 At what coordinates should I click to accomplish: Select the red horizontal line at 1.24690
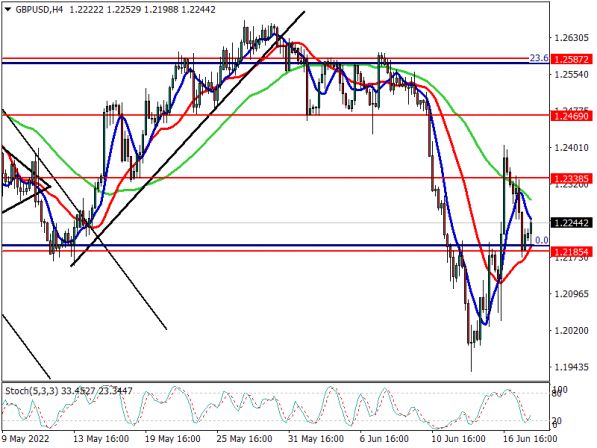(x=276, y=115)
